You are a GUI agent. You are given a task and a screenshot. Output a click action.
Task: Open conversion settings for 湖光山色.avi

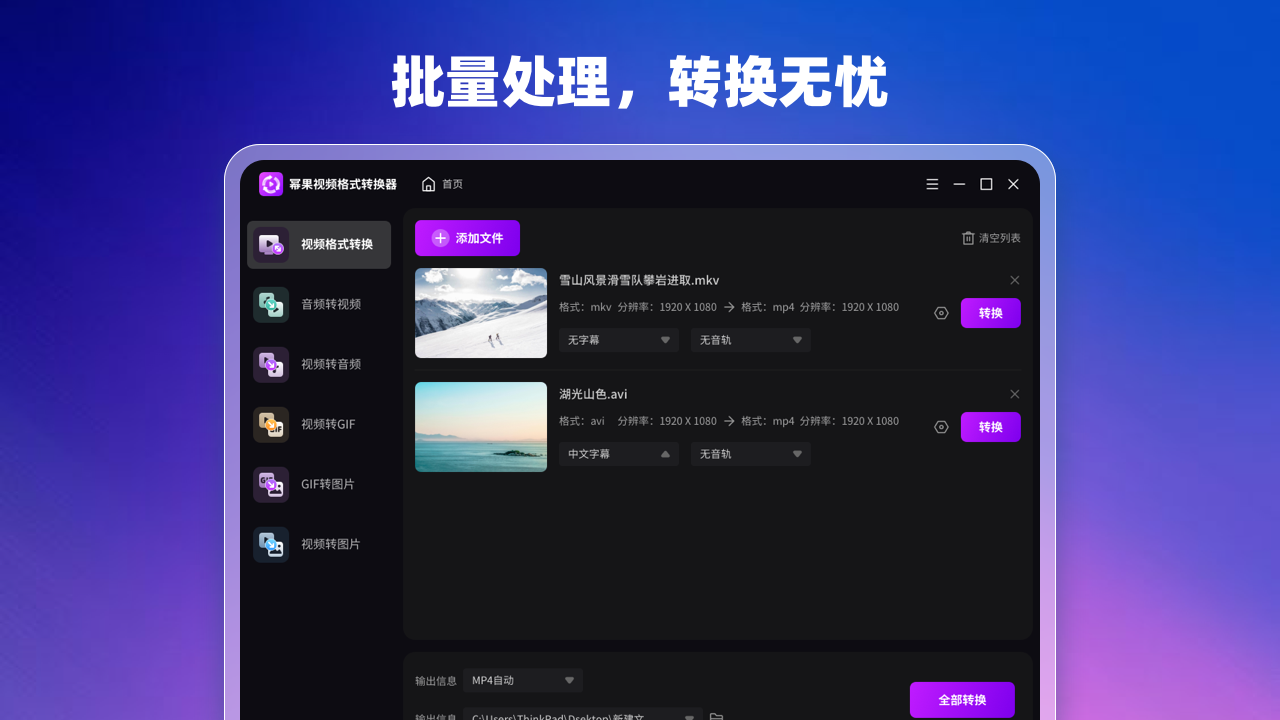pyautogui.click(x=940, y=427)
